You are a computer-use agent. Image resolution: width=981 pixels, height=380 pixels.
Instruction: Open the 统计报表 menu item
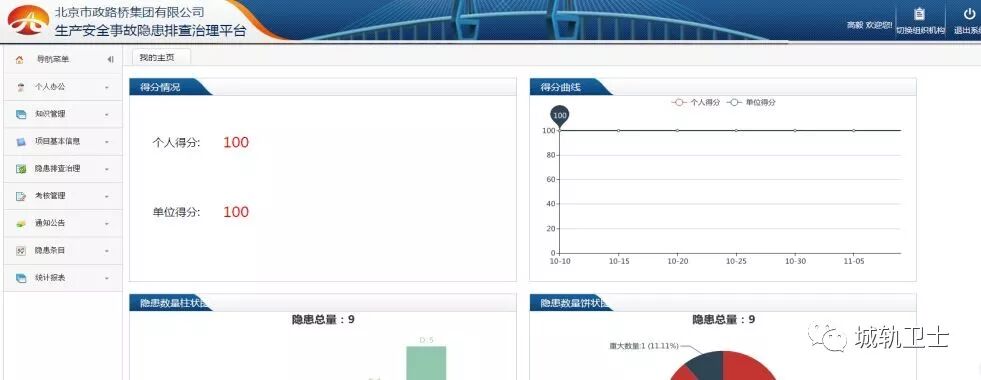click(x=63, y=278)
